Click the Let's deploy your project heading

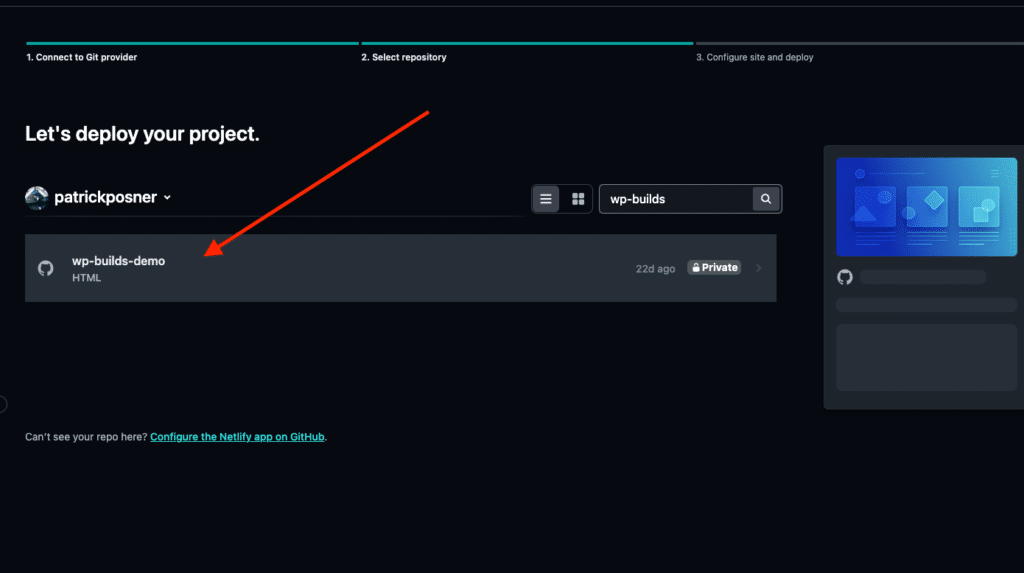142,134
